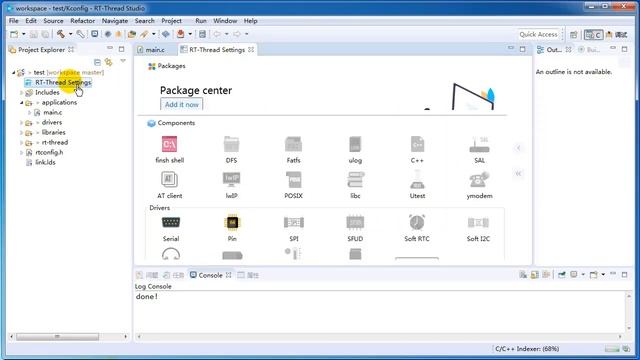Expand the libraries folder
640x360 pixels.
pos(22,133)
